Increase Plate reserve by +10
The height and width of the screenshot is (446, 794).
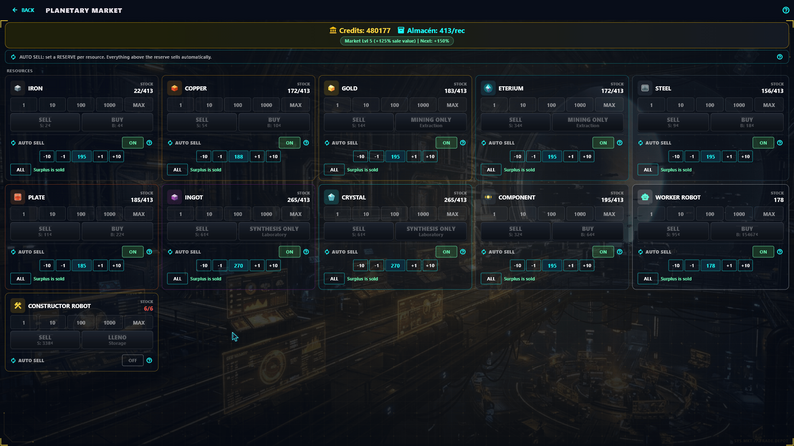pyautogui.click(x=116, y=265)
